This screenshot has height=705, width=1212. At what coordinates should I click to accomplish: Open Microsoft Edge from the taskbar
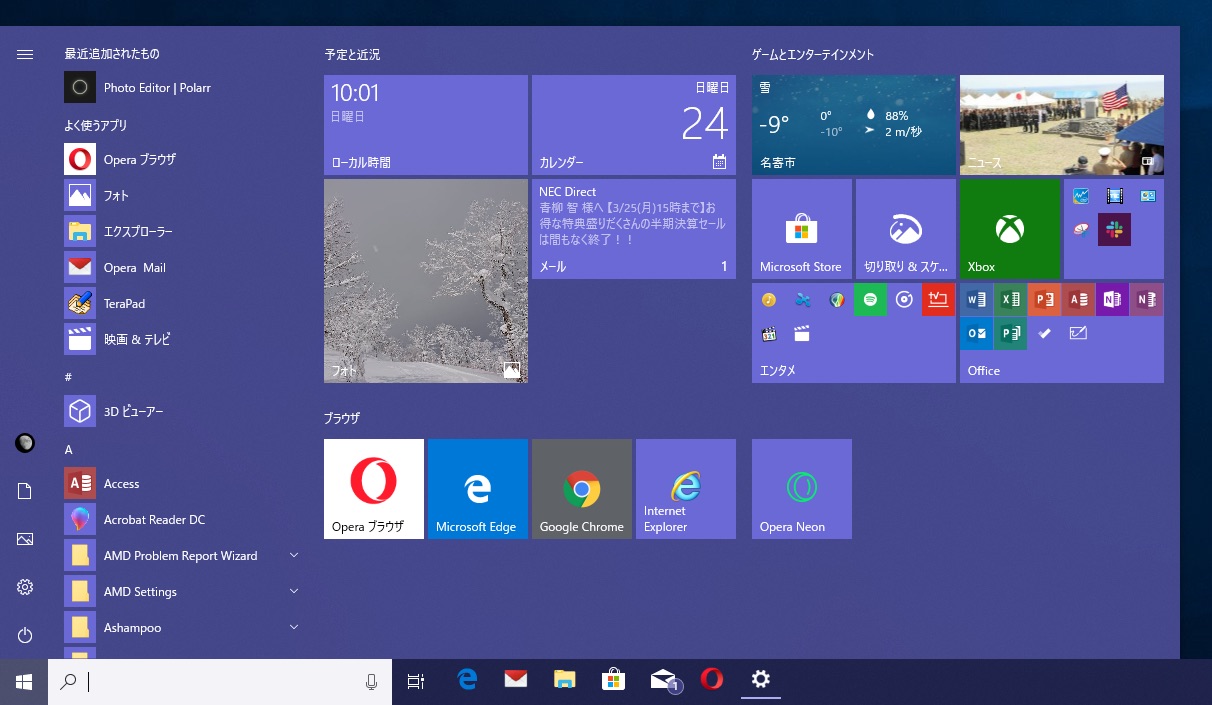click(467, 681)
